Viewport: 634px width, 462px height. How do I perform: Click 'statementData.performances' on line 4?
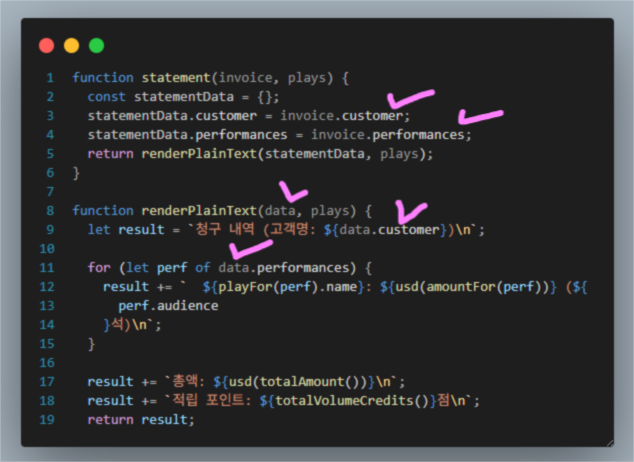pos(188,135)
